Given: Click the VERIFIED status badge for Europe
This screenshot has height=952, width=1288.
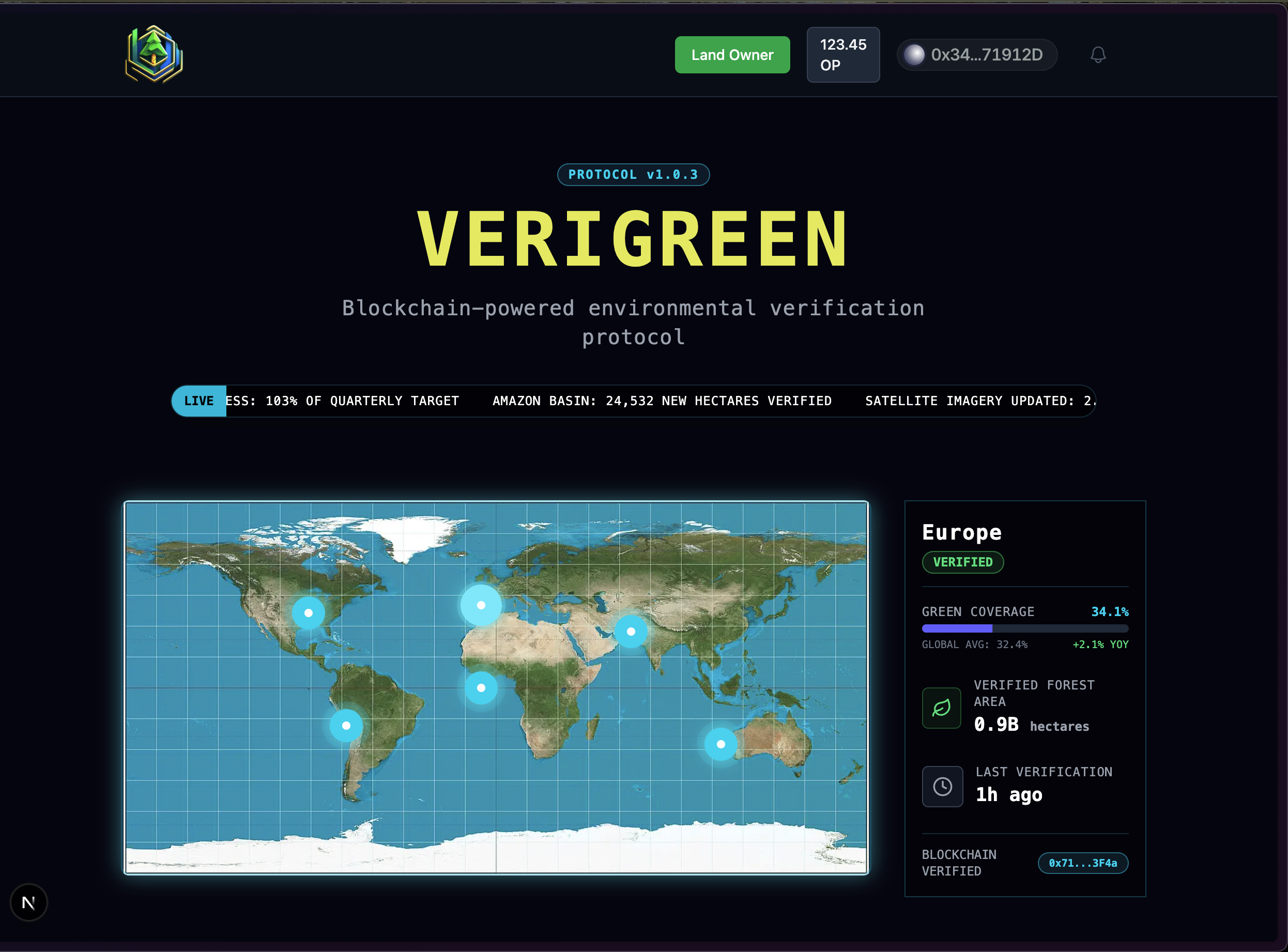Looking at the screenshot, I should 962,562.
